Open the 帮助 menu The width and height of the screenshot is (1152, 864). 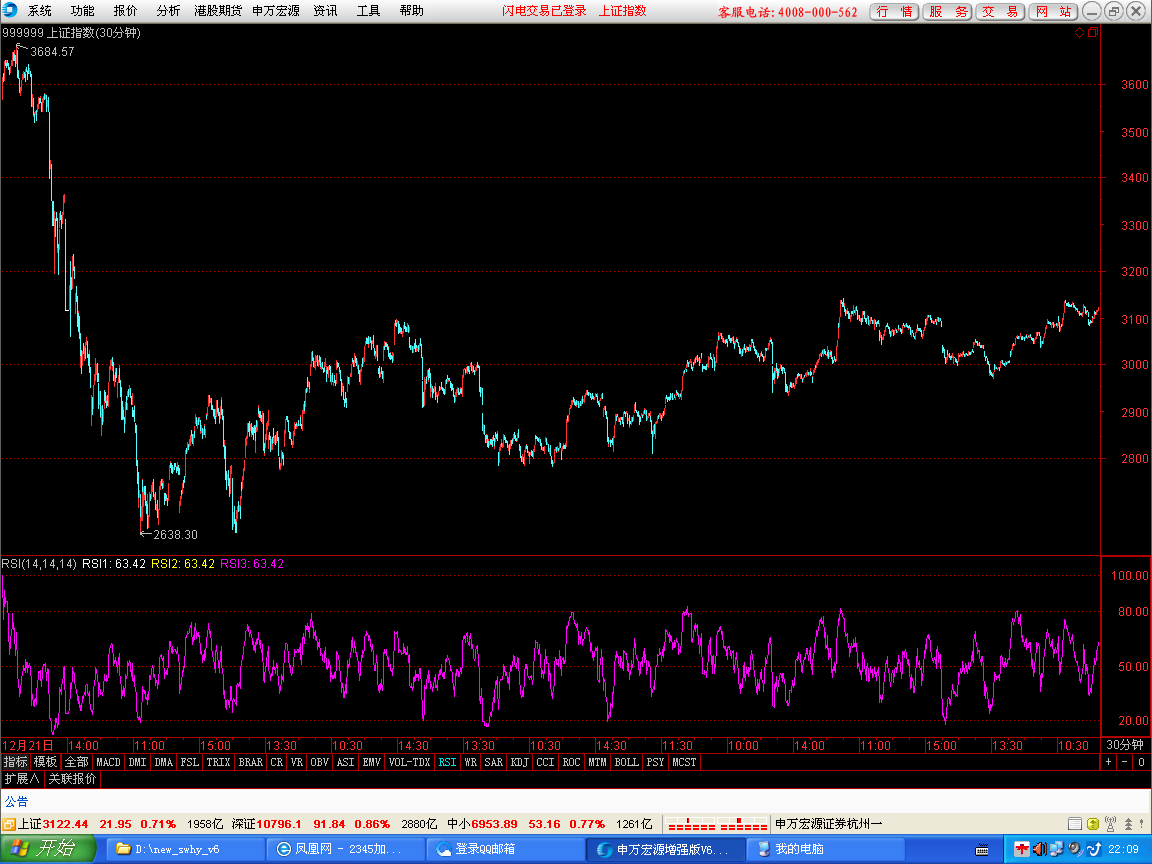pyautogui.click(x=411, y=10)
